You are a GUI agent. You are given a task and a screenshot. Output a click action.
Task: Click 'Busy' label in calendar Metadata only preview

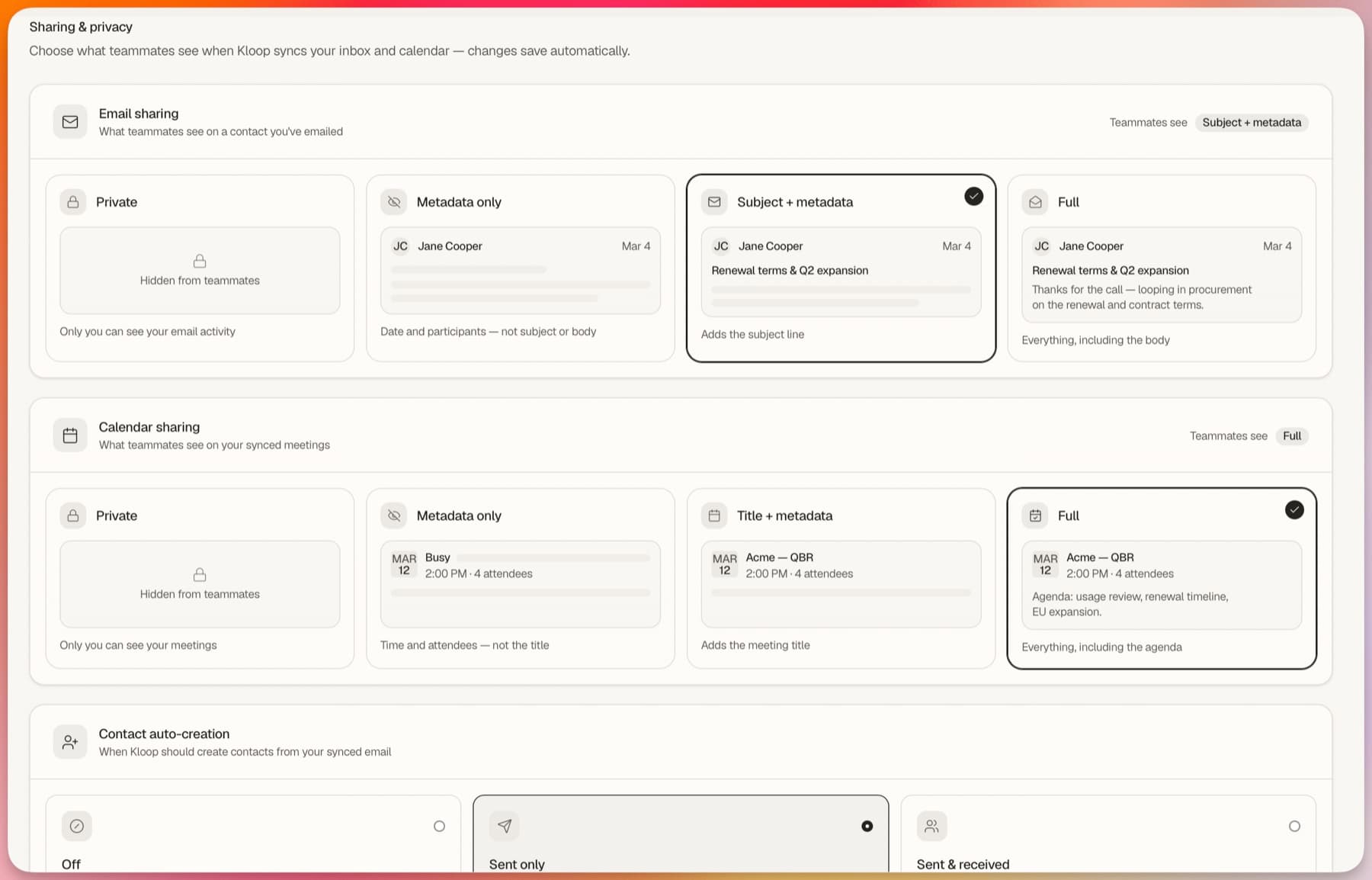pyautogui.click(x=438, y=557)
